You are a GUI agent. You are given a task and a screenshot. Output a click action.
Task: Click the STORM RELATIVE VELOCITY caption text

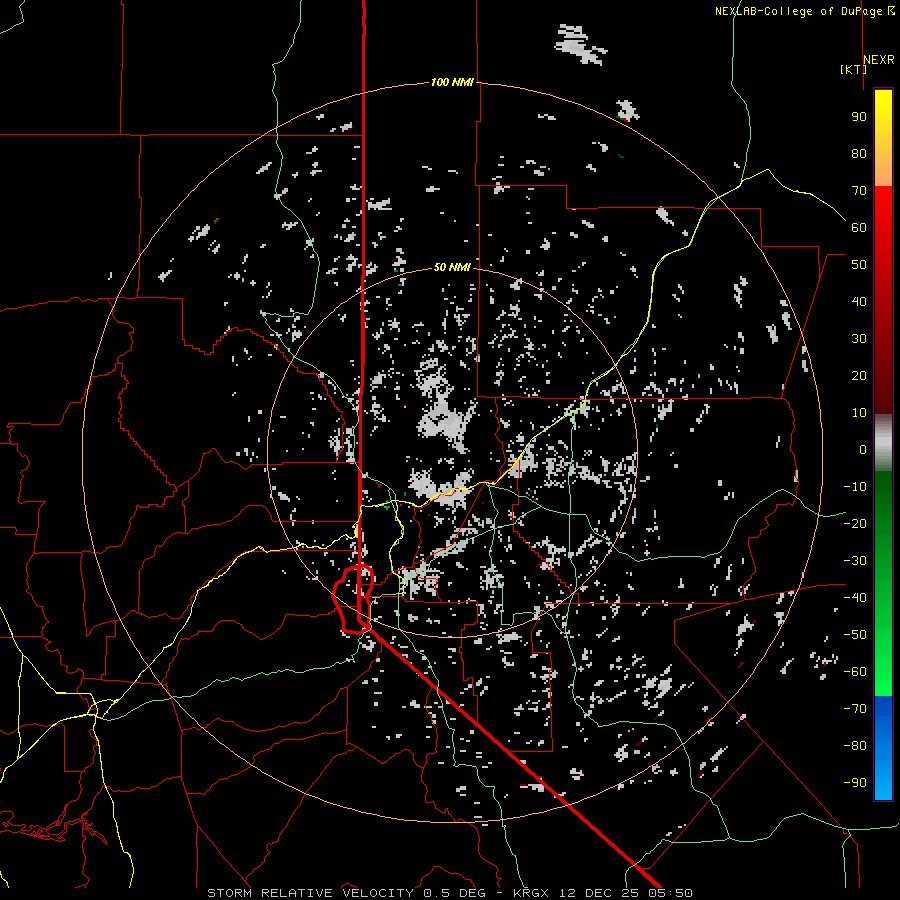click(x=310, y=893)
